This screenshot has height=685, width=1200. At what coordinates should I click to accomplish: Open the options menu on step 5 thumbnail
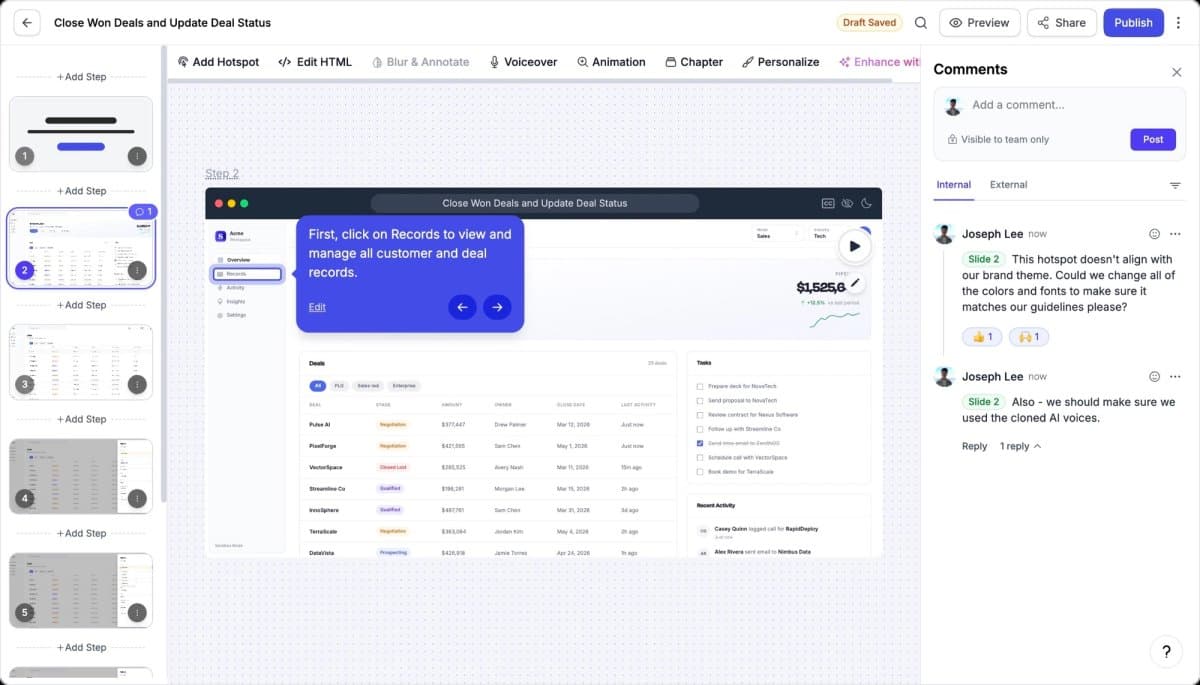coord(137,612)
